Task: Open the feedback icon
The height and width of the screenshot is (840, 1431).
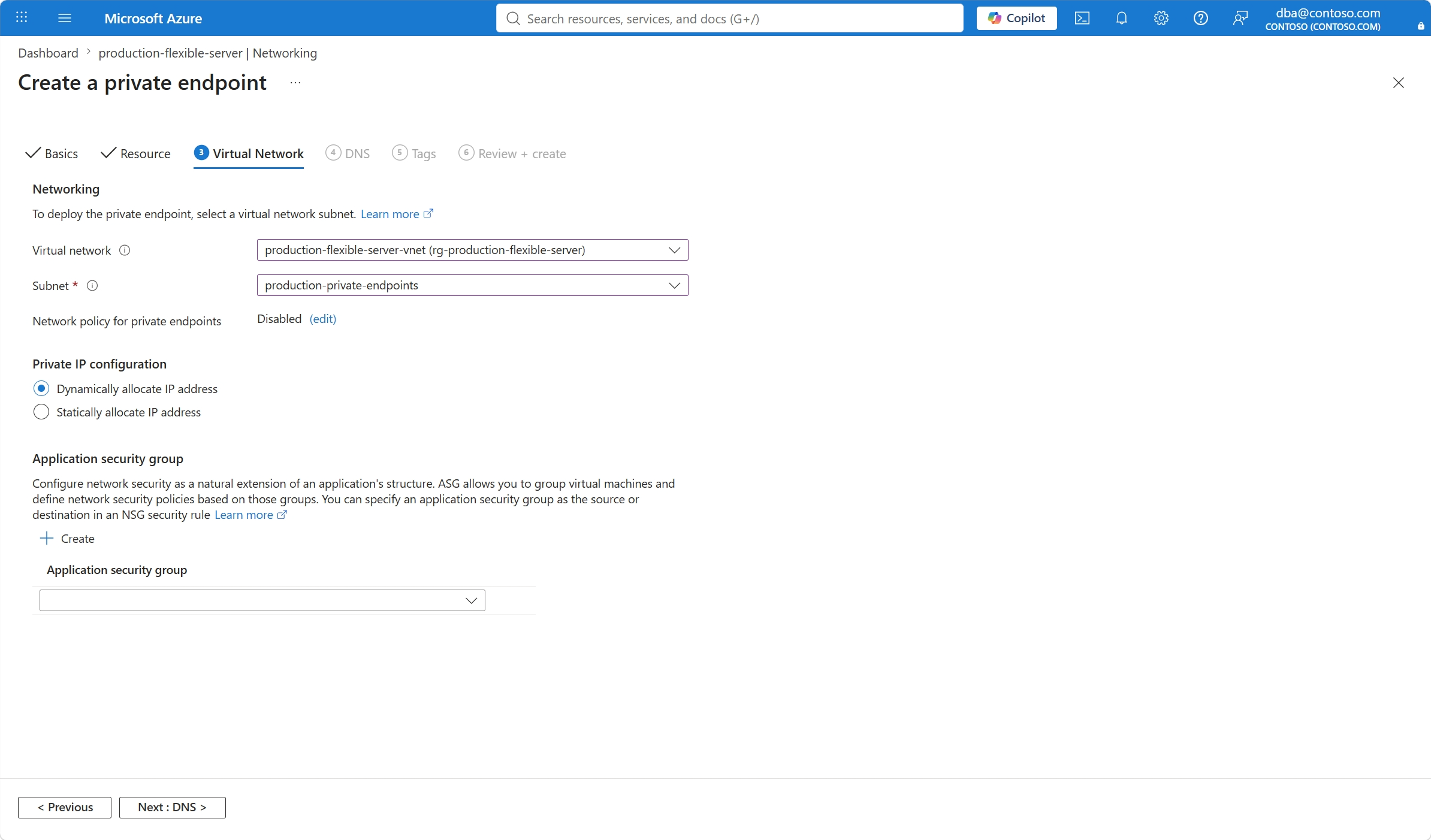Action: click(1240, 18)
